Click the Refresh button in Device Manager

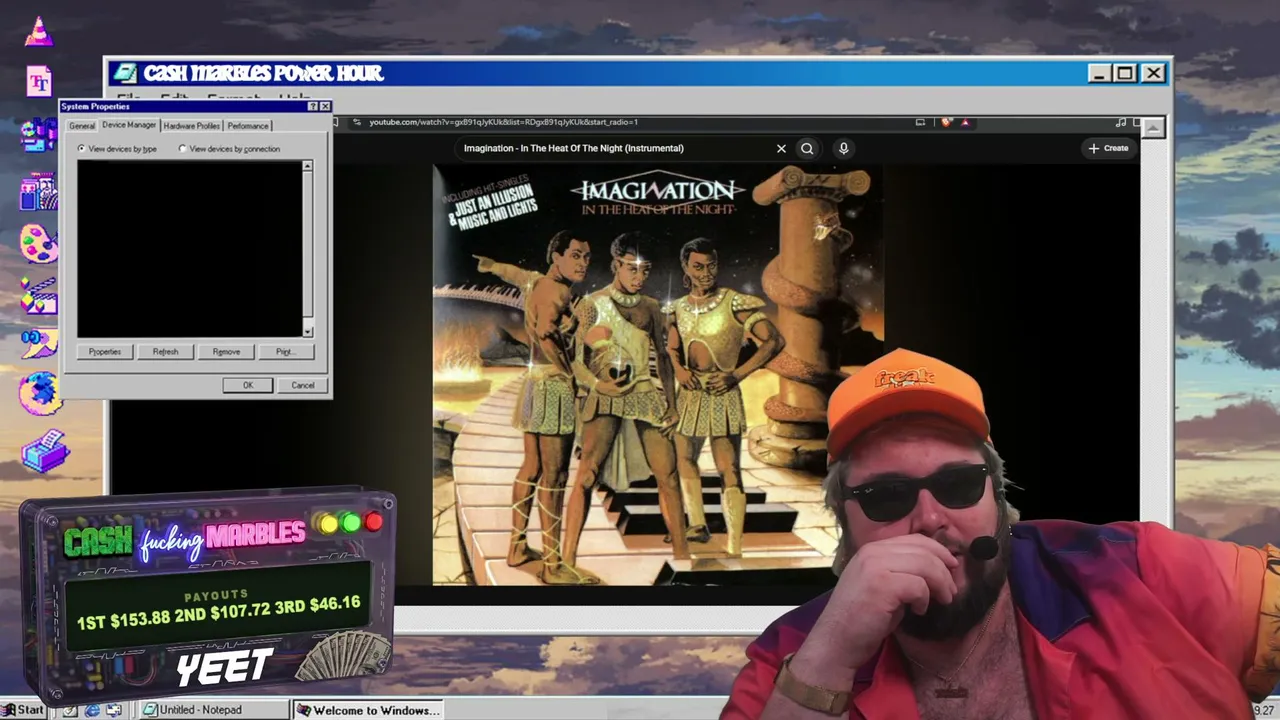[x=165, y=352]
